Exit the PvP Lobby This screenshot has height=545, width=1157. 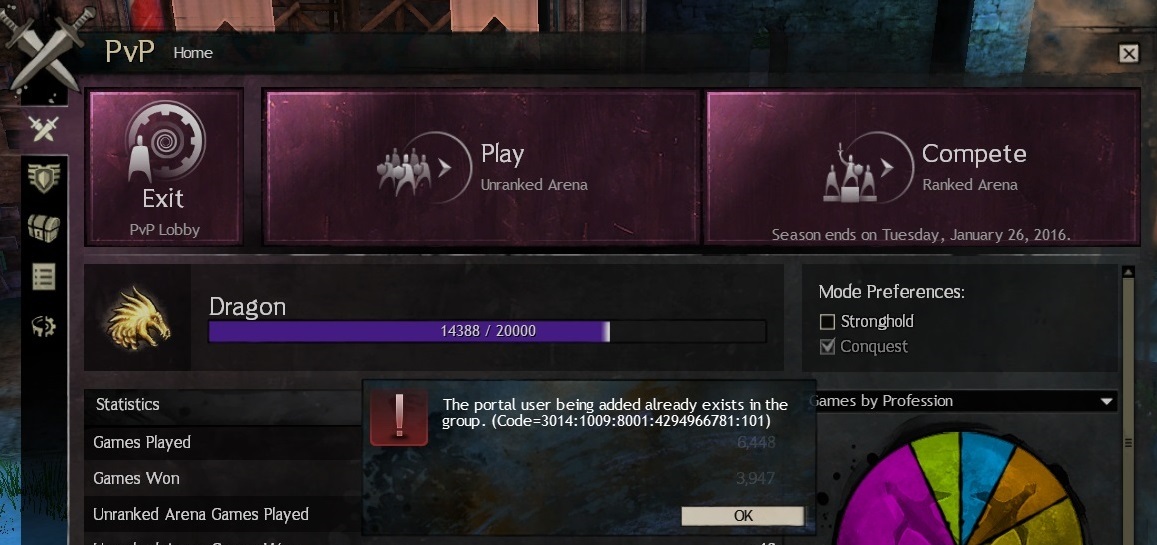164,167
